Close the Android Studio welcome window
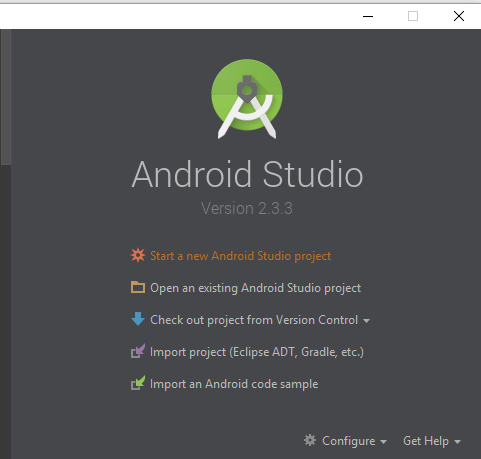Viewport: 481px width, 459px height. [x=459, y=16]
